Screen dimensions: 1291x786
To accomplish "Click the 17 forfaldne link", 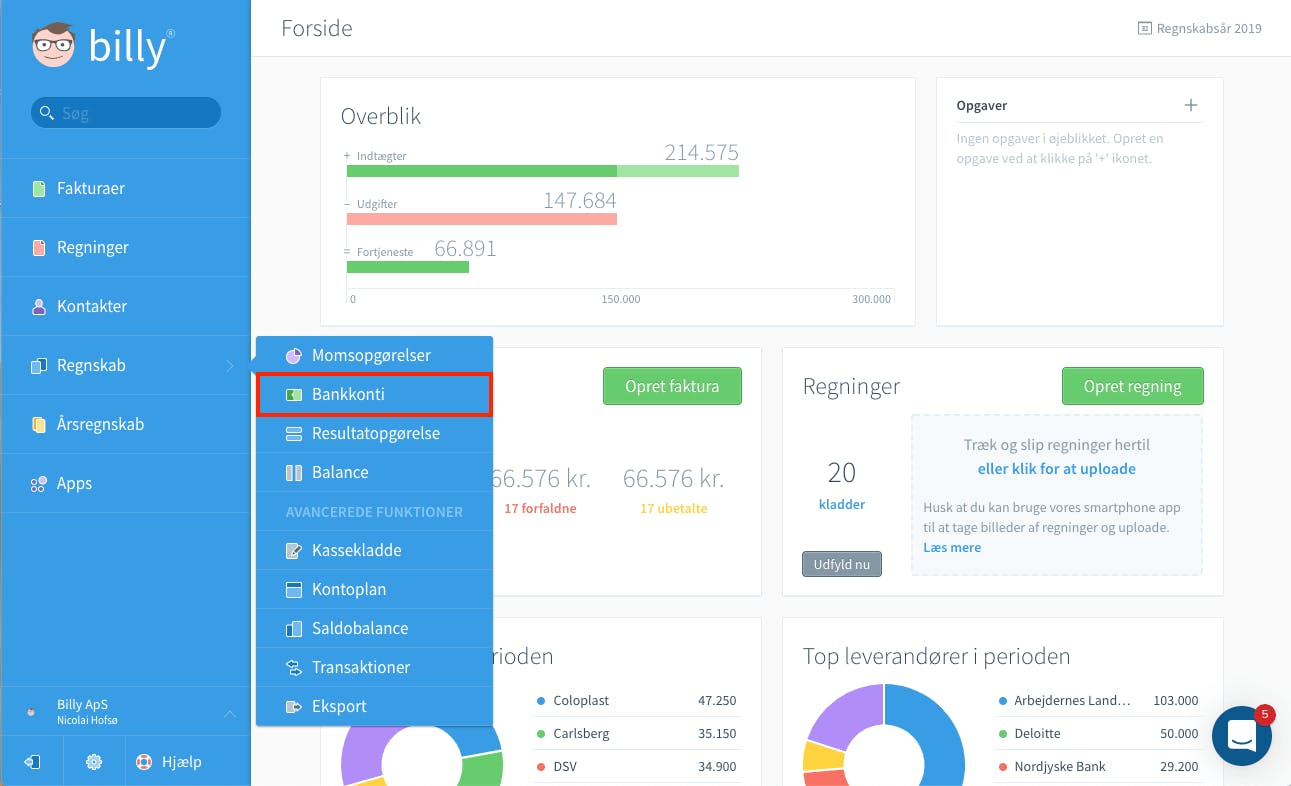I will (540, 508).
